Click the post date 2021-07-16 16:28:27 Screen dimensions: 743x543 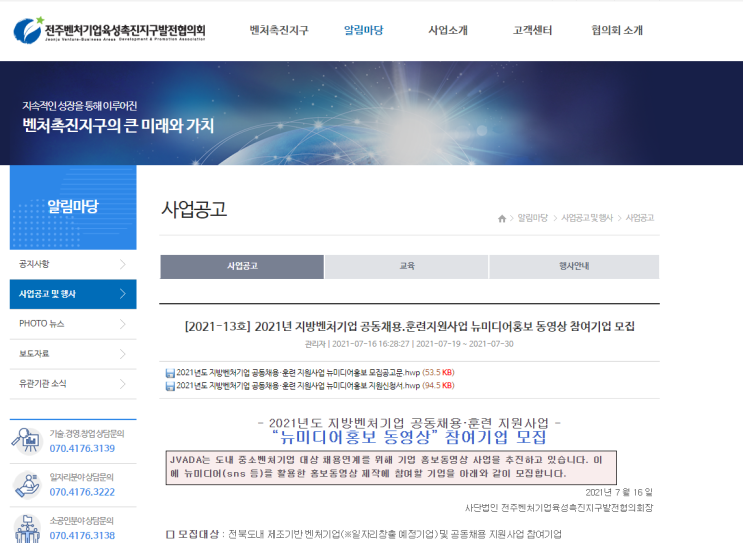tap(371, 344)
